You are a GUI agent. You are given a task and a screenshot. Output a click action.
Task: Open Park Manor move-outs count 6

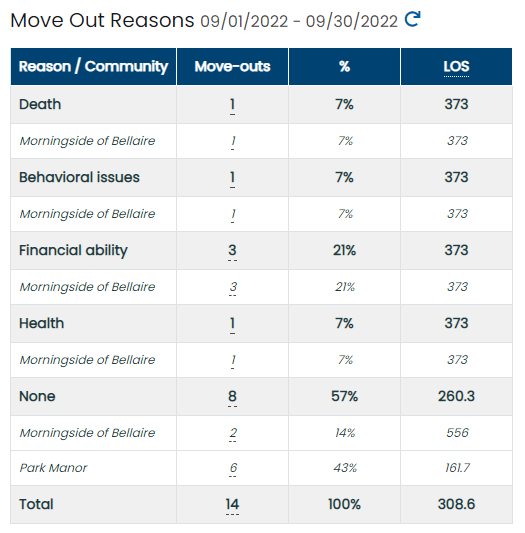tap(233, 468)
